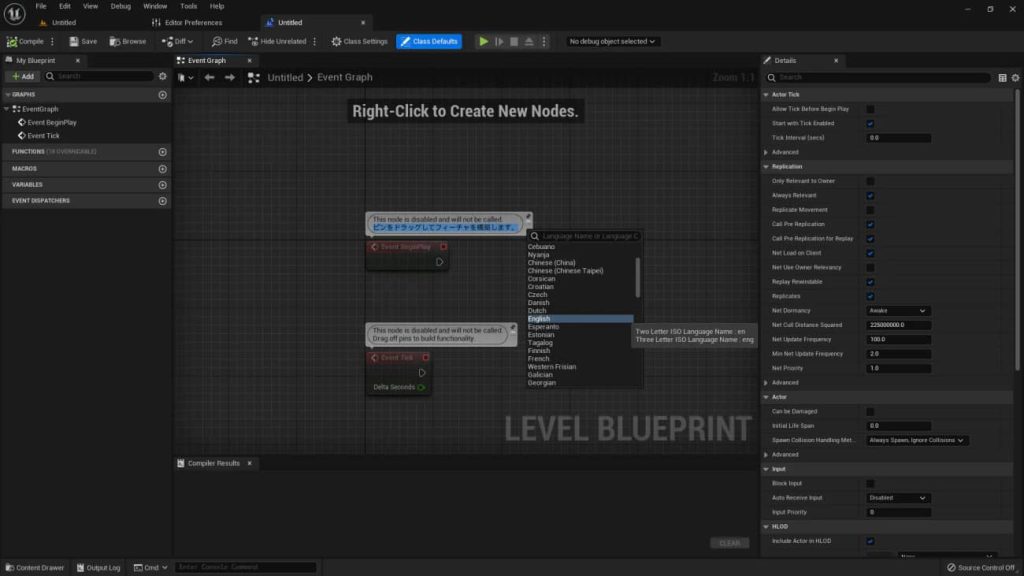Toggle Can be Damaged checkbox
Image resolution: width=1024 pixels, height=576 pixels.
click(870, 411)
